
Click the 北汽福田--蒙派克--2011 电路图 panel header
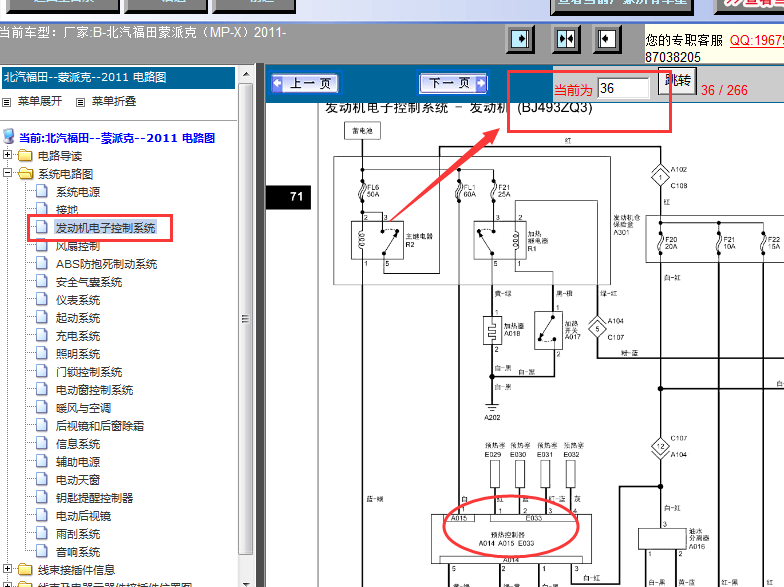click(118, 78)
